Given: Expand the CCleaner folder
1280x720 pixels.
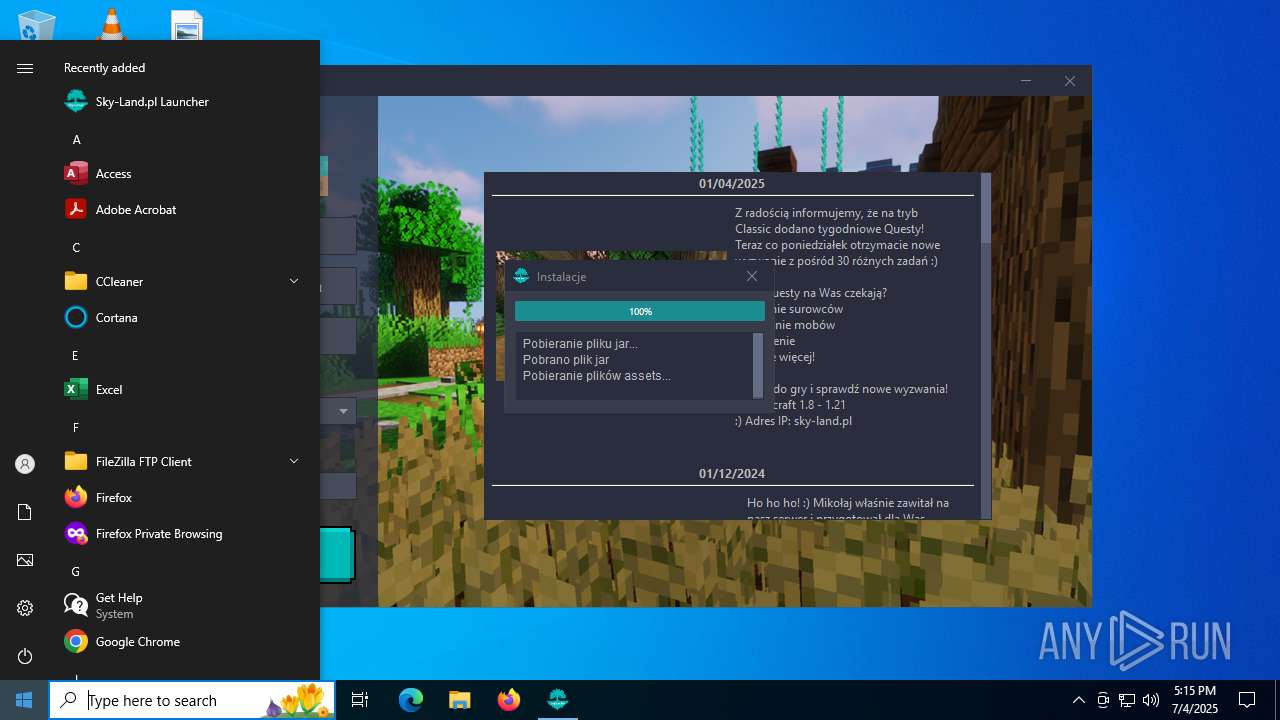Looking at the screenshot, I should [x=294, y=282].
